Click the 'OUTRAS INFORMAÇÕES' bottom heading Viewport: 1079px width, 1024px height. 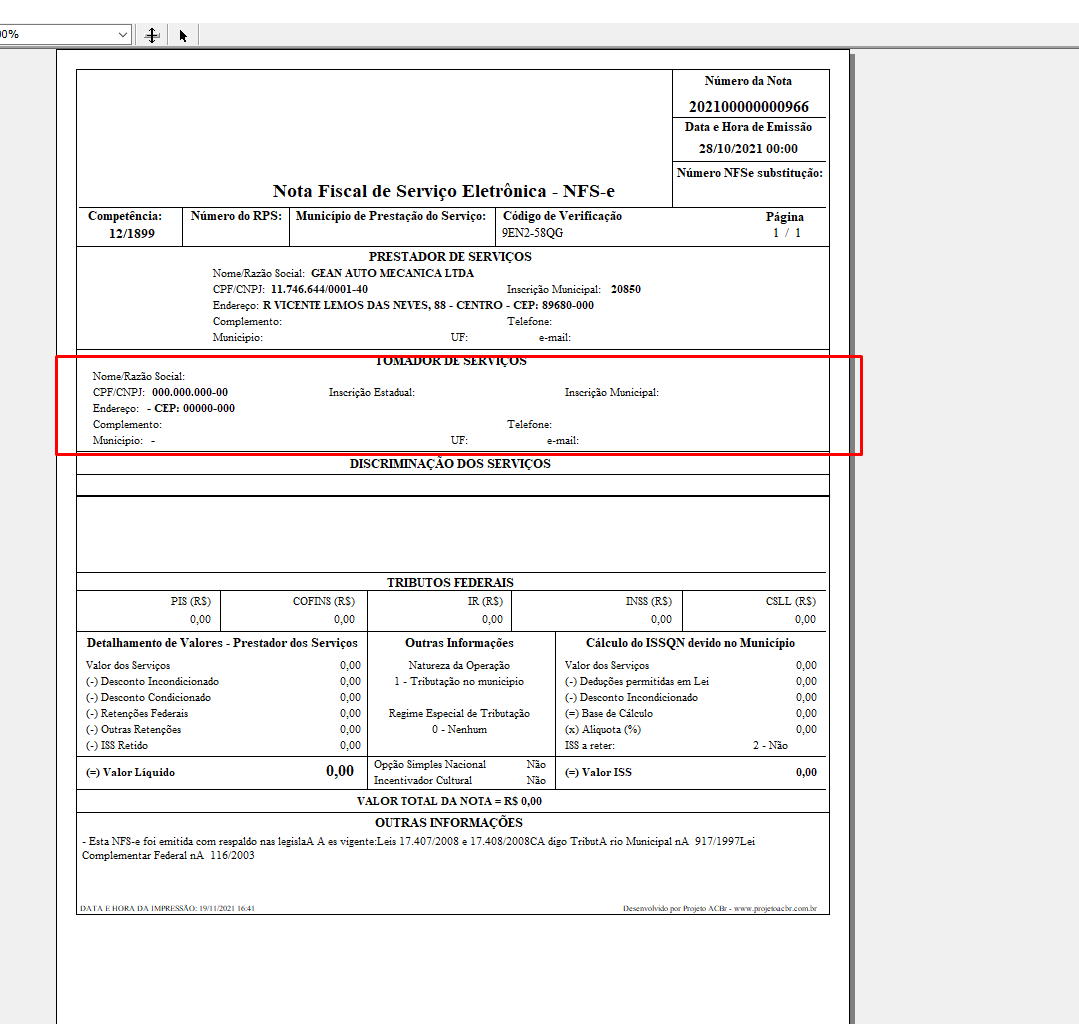(x=449, y=823)
